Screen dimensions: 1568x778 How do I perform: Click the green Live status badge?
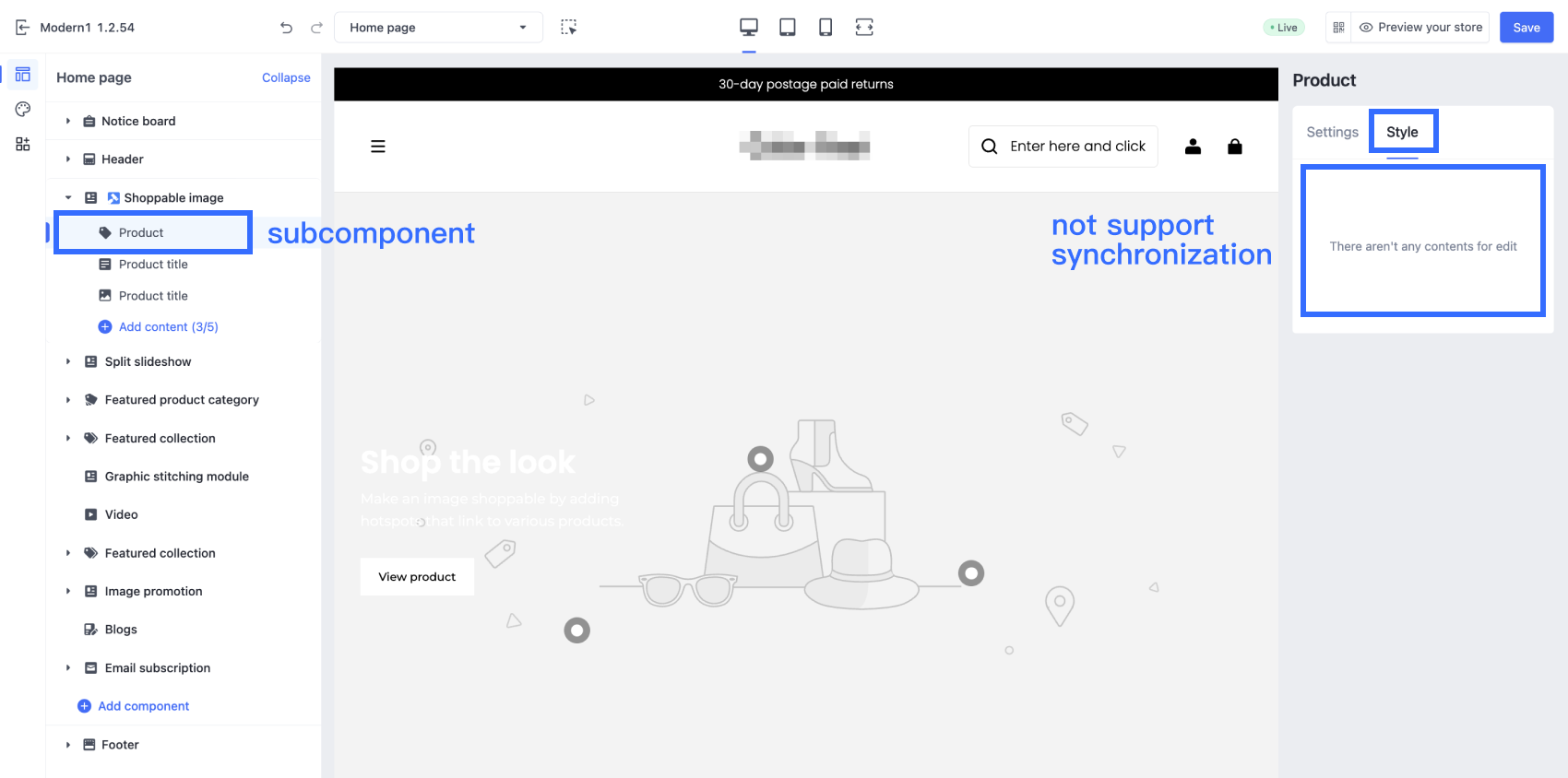click(1284, 28)
